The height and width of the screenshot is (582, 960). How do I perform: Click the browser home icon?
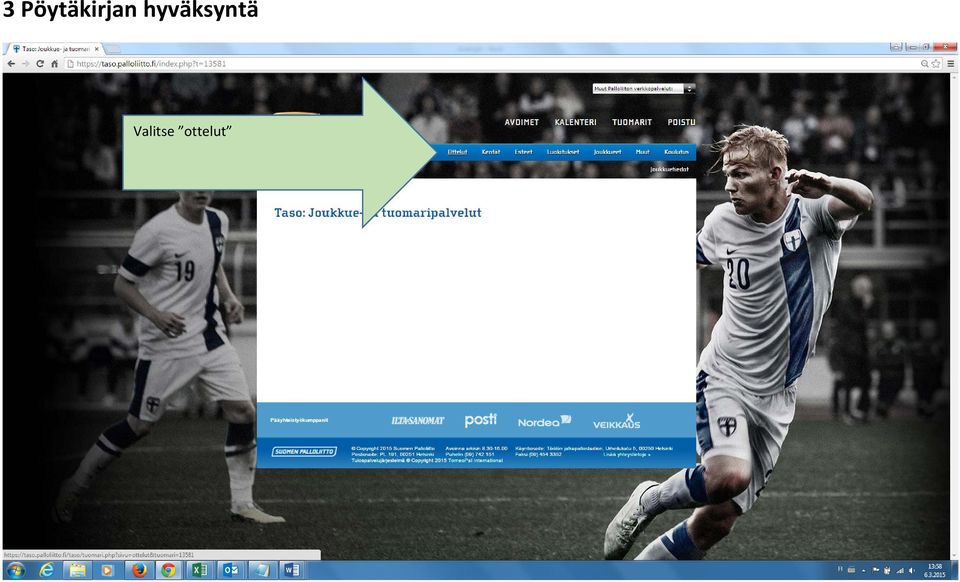pyautogui.click(x=54, y=64)
